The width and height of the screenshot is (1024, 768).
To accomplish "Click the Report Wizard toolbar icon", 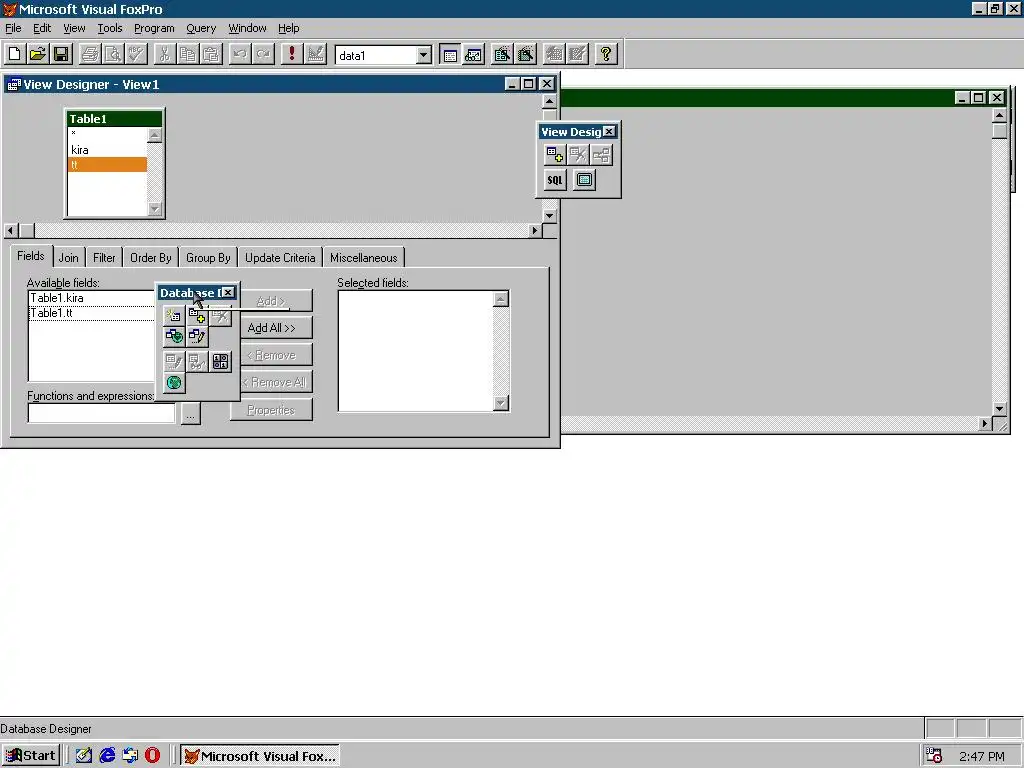I will pyautogui.click(x=526, y=54).
